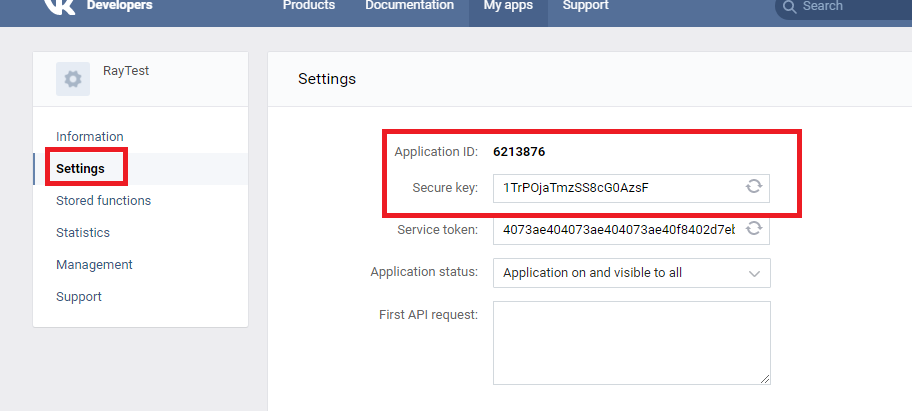Open the Support top menu item
The width and height of the screenshot is (912, 411).
point(586,5)
